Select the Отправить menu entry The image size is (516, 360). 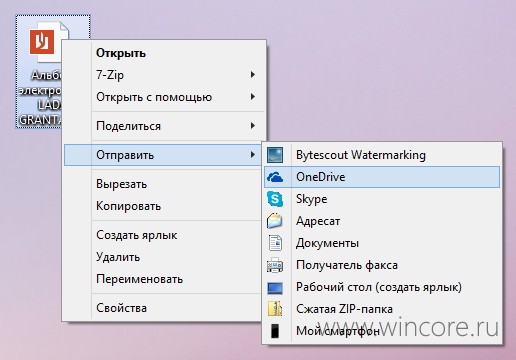tap(163, 155)
